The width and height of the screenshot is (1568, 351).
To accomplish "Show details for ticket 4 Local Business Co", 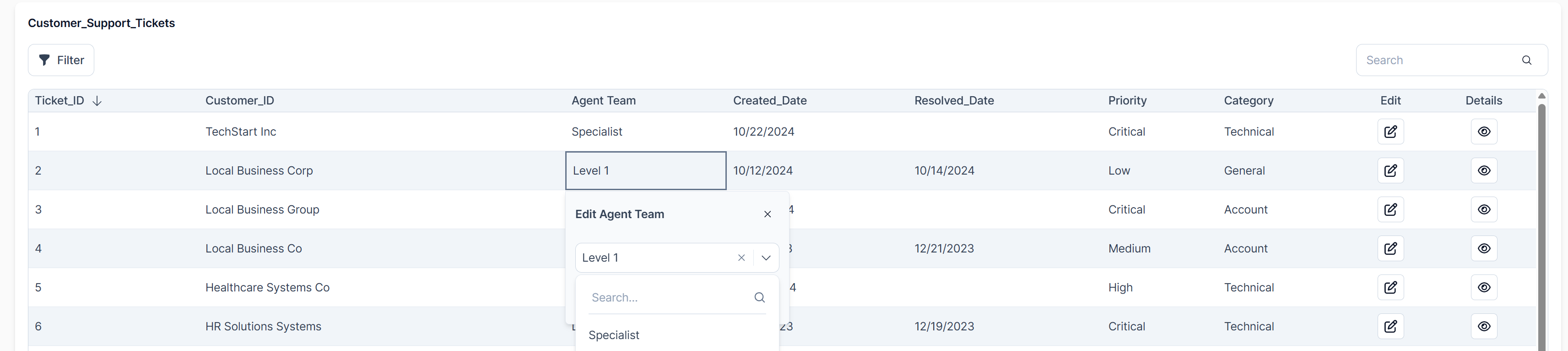I will pos(1483,249).
